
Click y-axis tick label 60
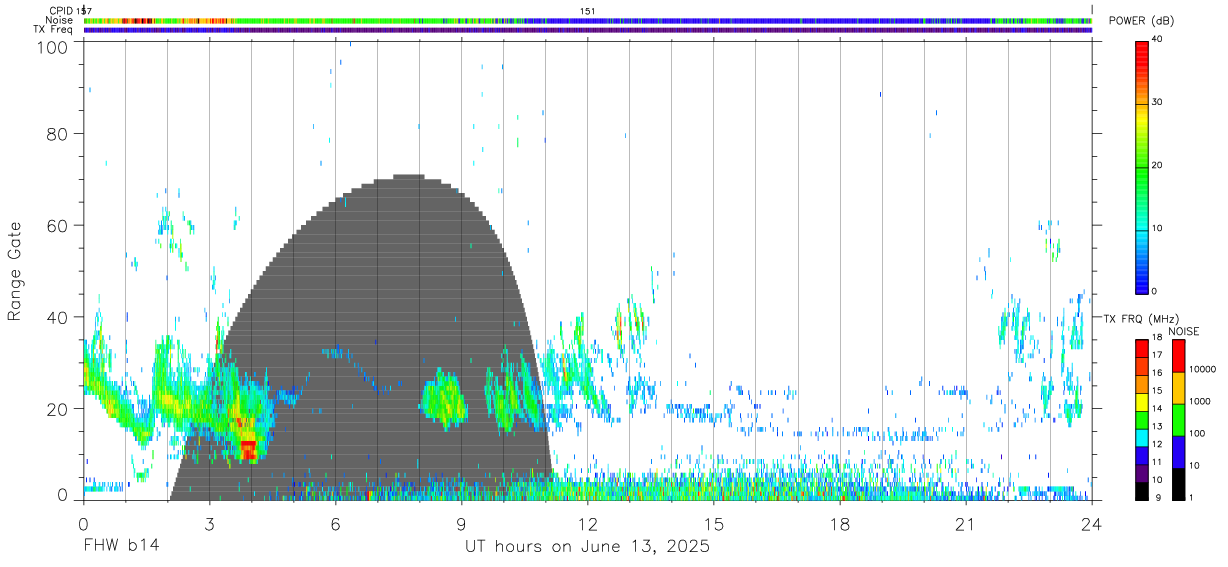click(56, 225)
